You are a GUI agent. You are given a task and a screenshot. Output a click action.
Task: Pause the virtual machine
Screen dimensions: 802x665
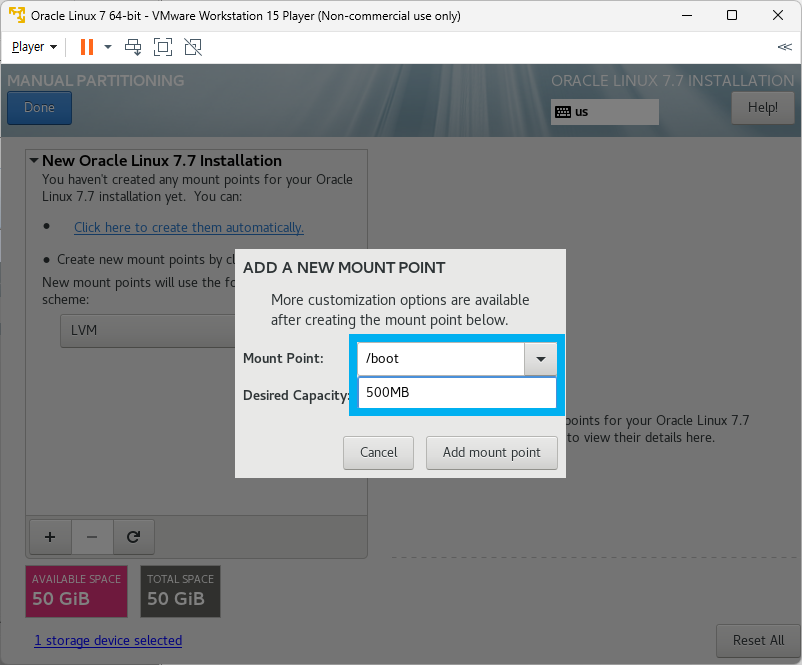click(87, 47)
